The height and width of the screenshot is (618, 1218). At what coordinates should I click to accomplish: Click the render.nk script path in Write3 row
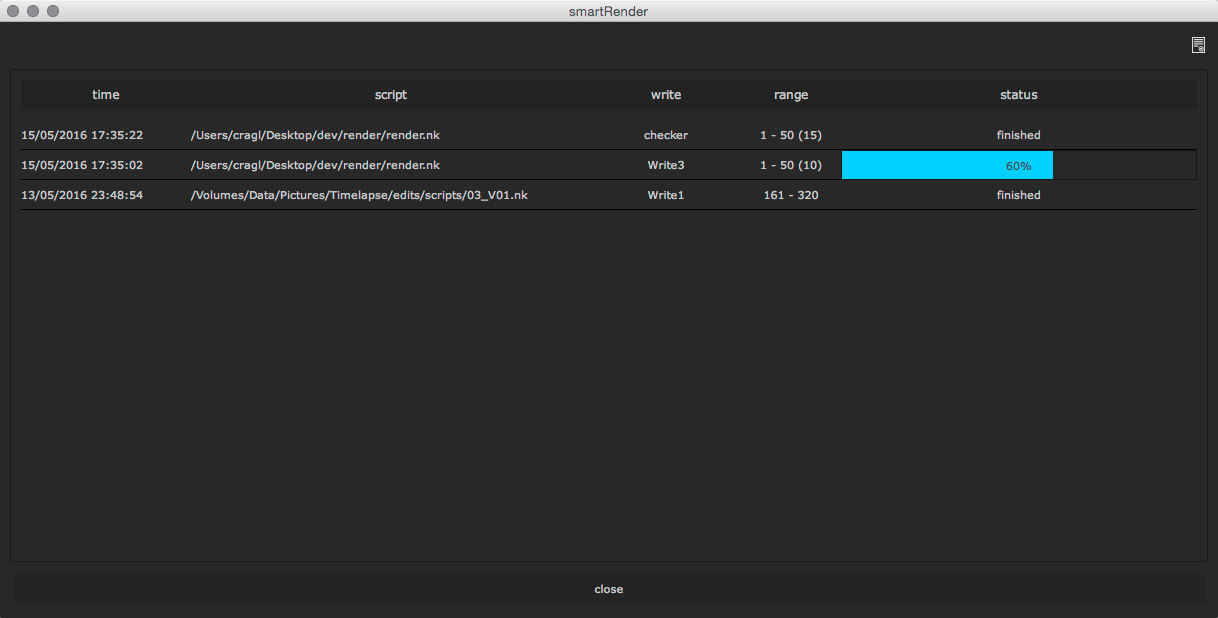pyautogui.click(x=315, y=165)
